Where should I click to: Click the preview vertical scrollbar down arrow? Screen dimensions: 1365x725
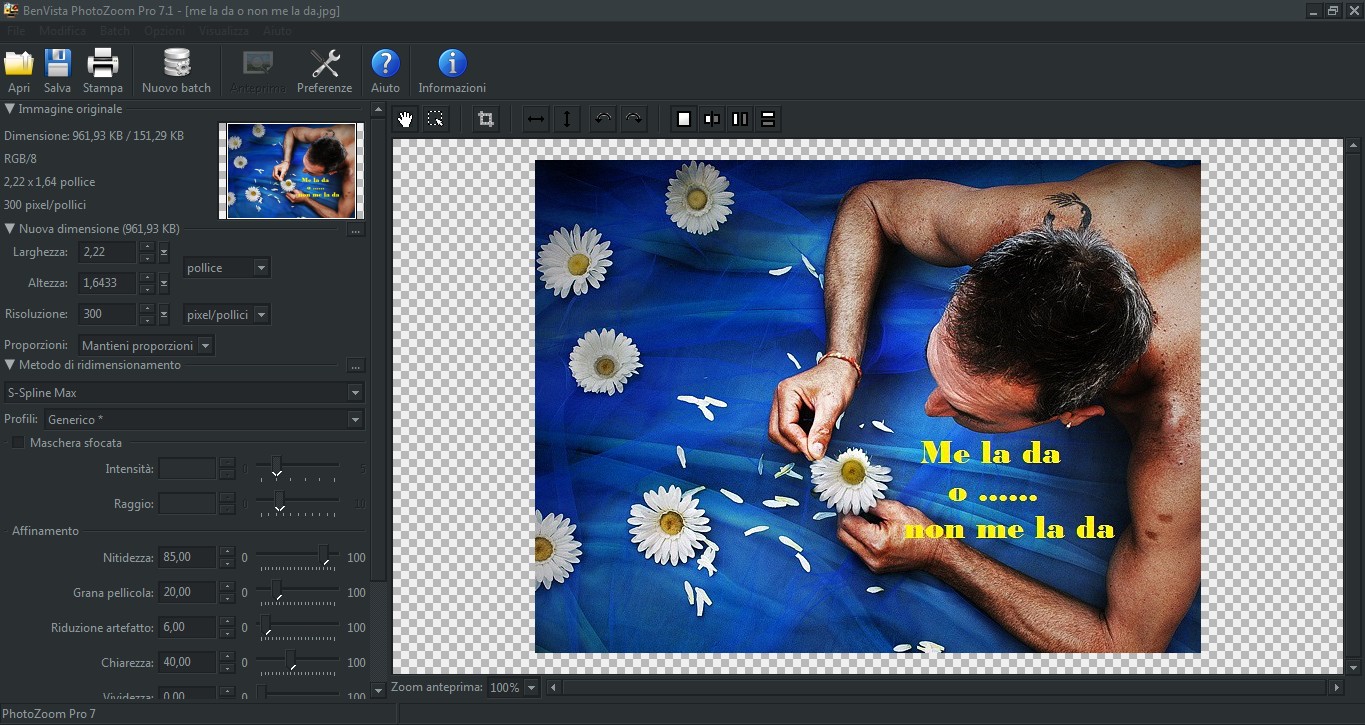coord(1353,667)
